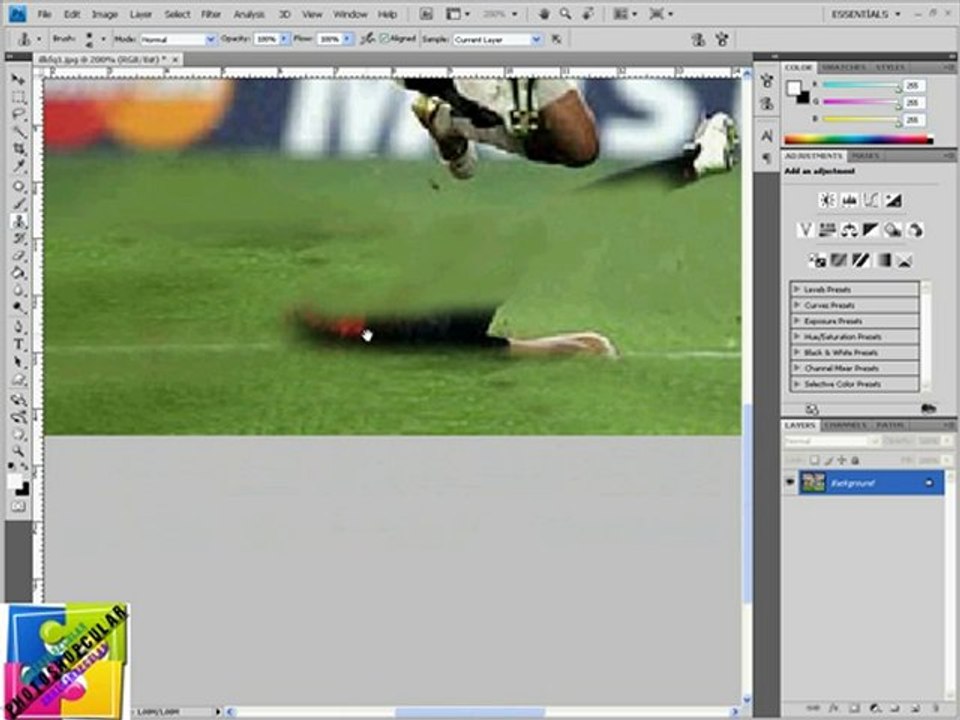Select the Path Selection tool
Viewport: 960px width, 720px height.
18,362
